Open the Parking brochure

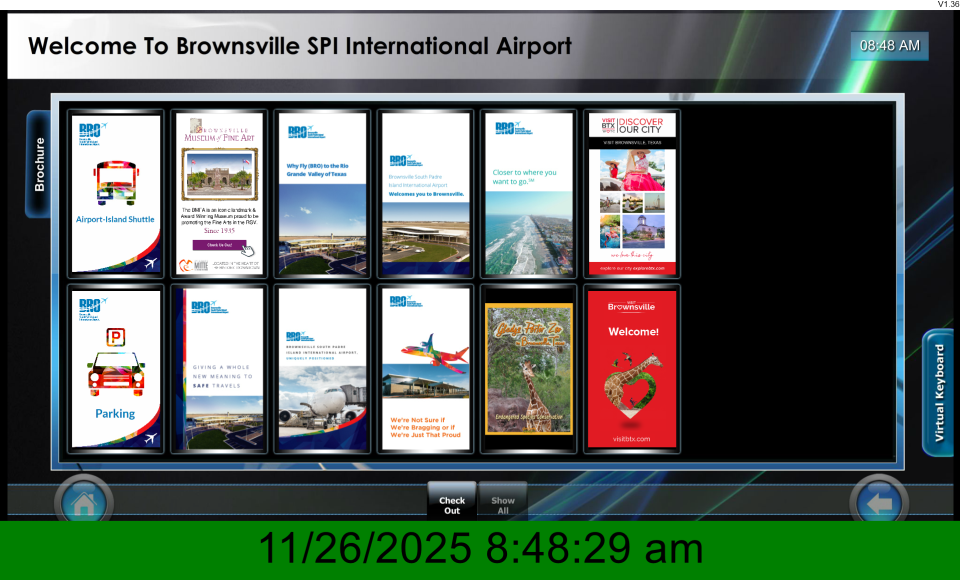116,369
